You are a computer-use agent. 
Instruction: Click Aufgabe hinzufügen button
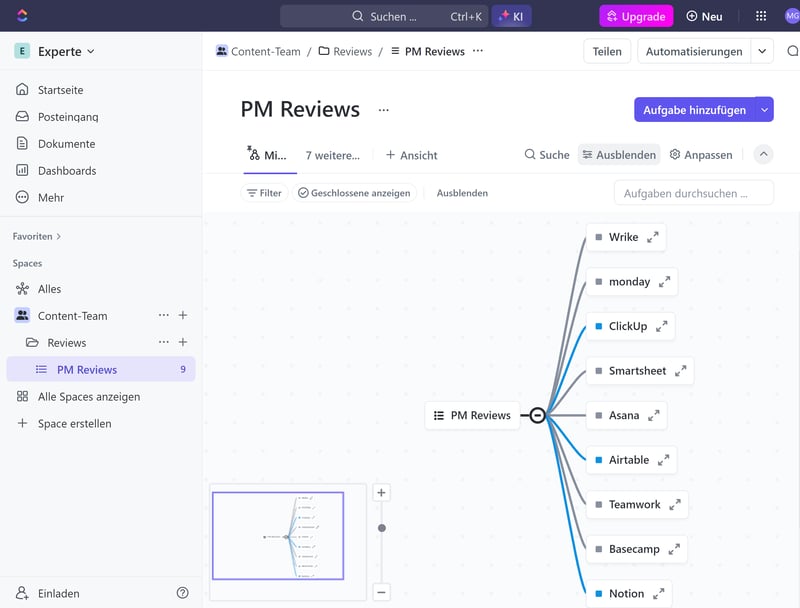point(694,110)
